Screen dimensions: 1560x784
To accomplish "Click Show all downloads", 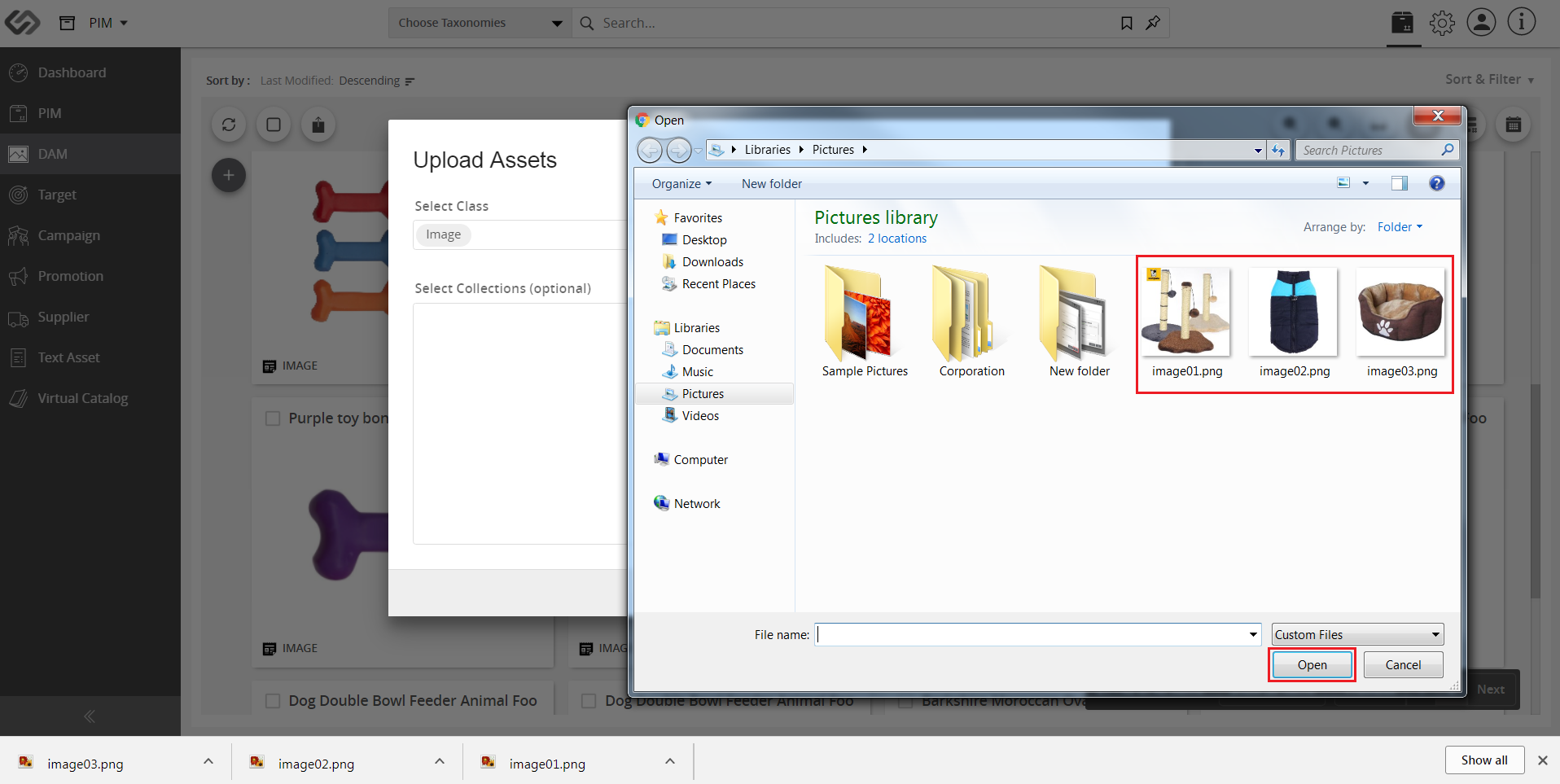I will coord(1484,760).
